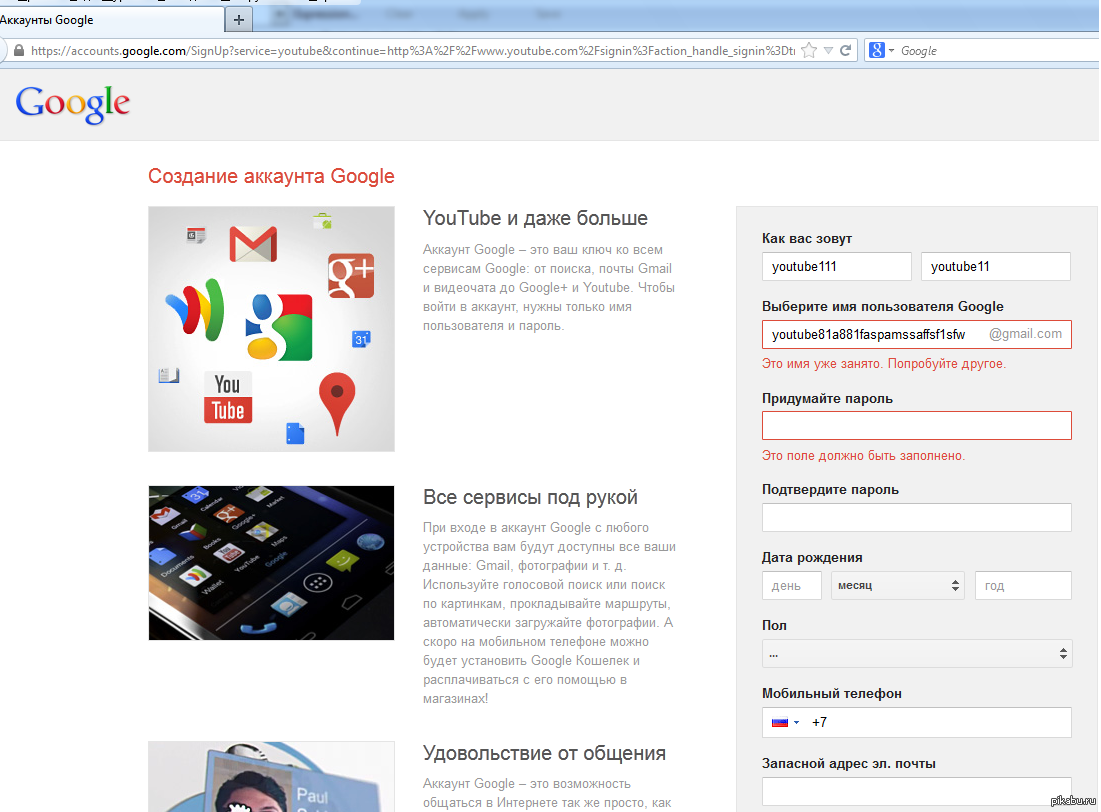Click the red Google+ icon
1101x812 pixels.
coord(350,275)
